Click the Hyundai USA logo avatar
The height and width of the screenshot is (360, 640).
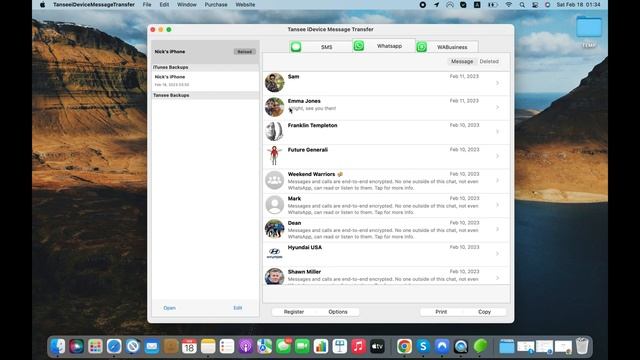(274, 253)
